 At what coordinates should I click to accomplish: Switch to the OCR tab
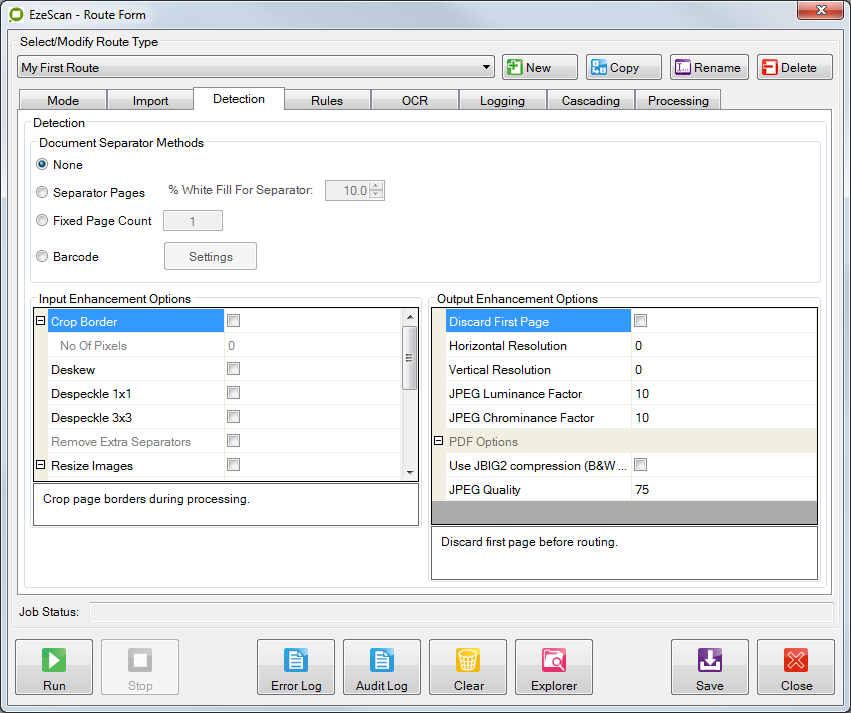[x=415, y=100]
